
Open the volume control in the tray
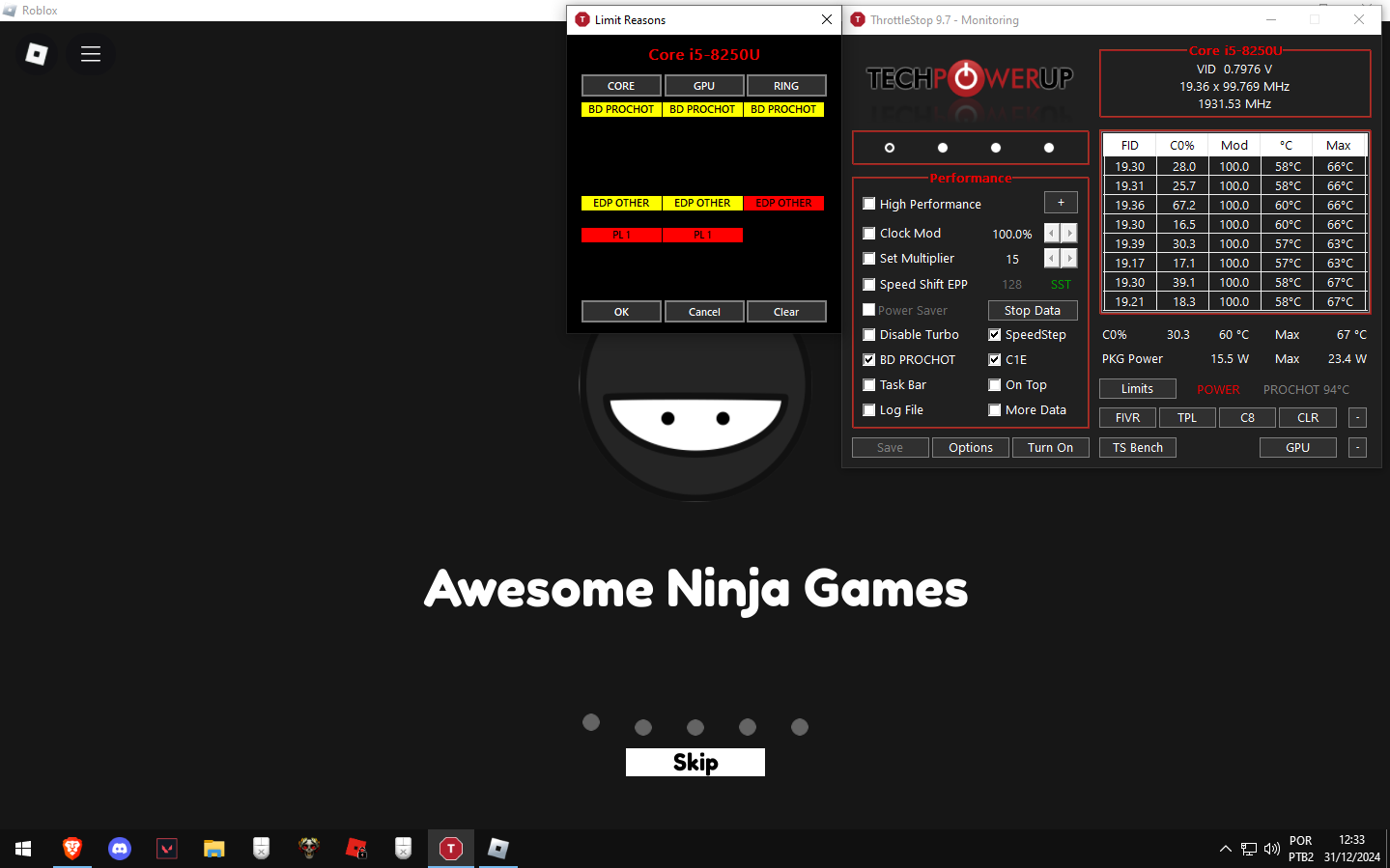click(1272, 849)
